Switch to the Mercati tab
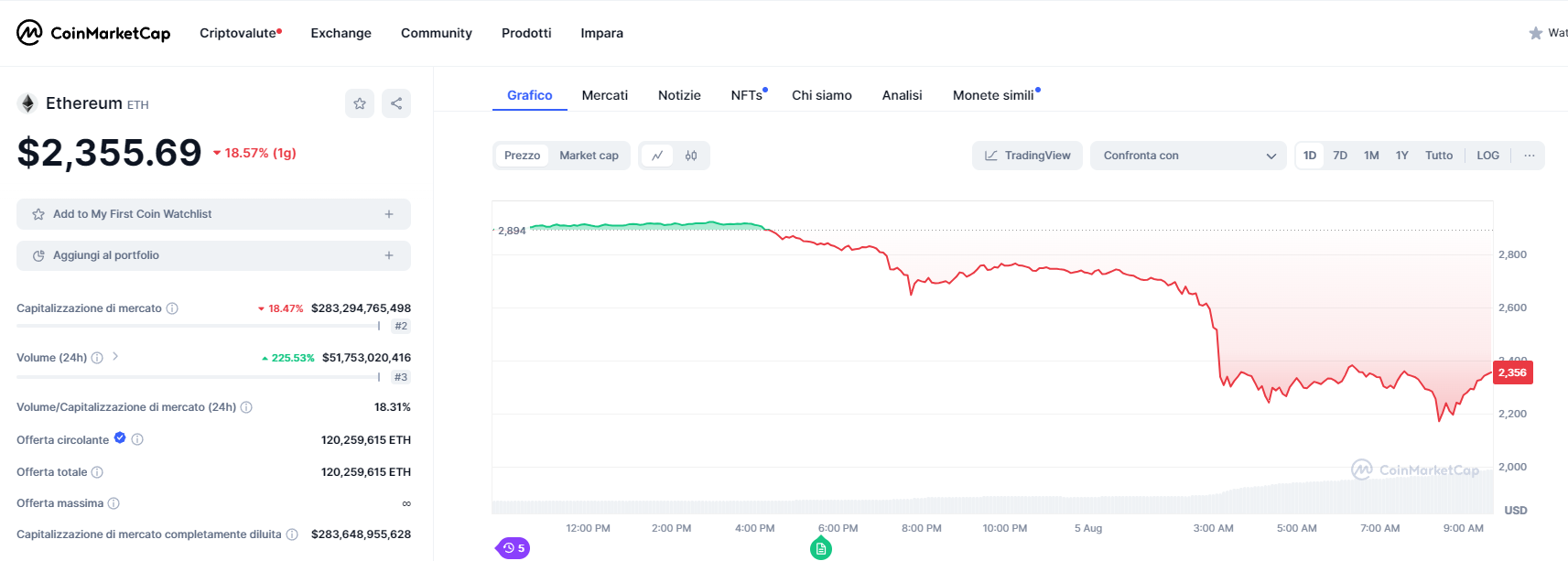 pos(604,95)
